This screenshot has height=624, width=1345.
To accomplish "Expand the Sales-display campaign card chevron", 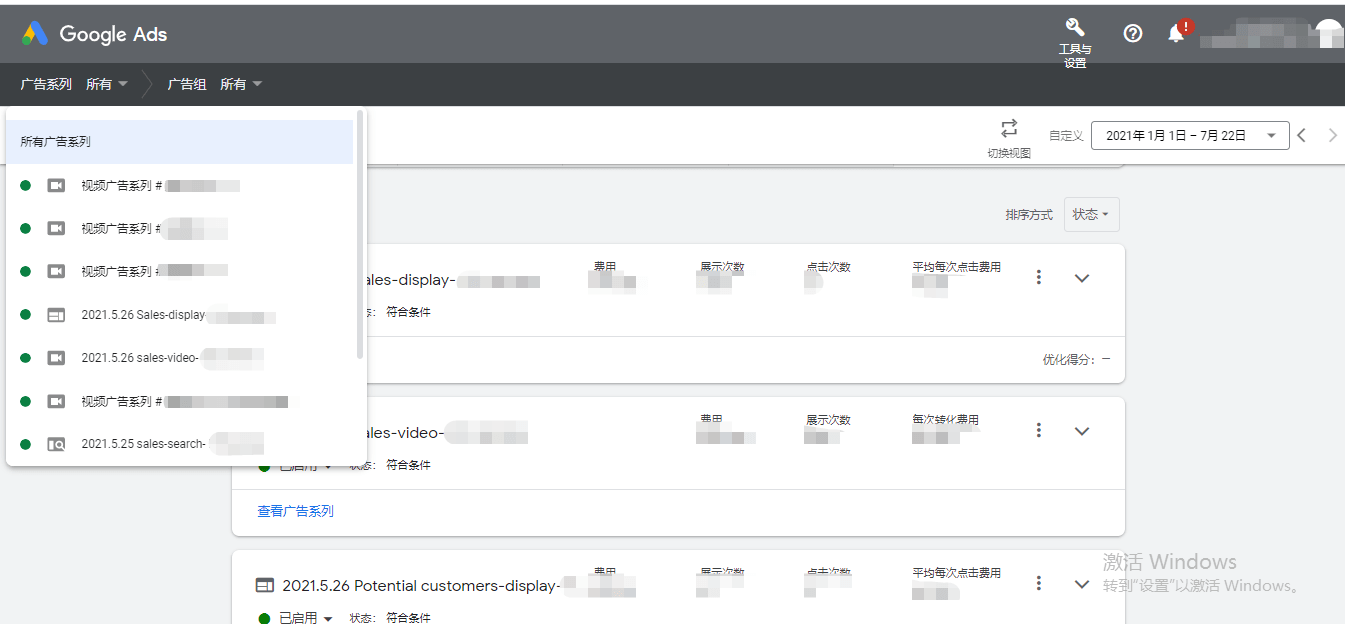I will pyautogui.click(x=1081, y=278).
